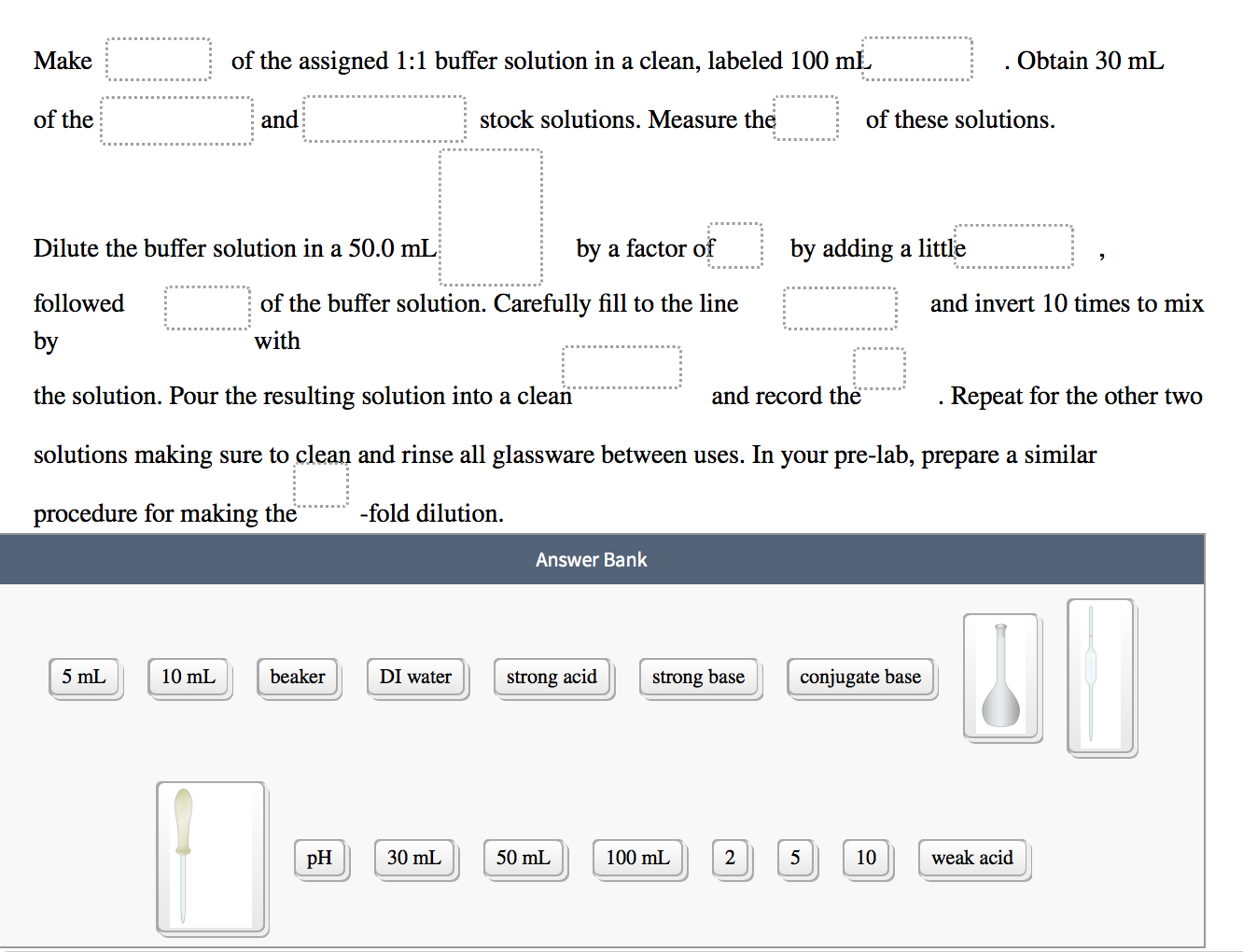Select the dropper icon in the Answer Bank
The height and width of the screenshot is (952, 1243).
click(x=211, y=858)
